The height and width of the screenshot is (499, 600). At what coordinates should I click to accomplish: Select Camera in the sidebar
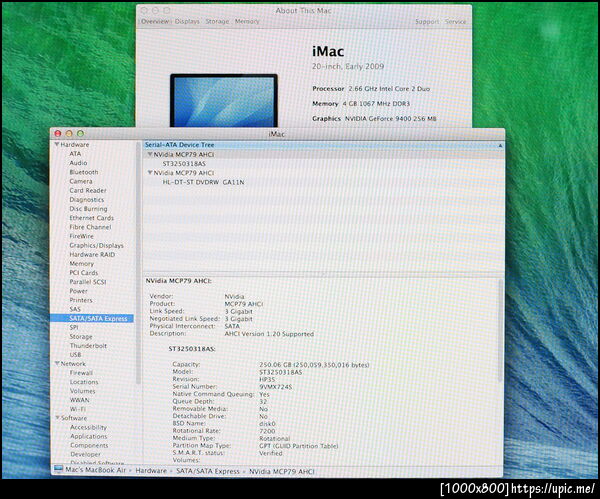81,181
